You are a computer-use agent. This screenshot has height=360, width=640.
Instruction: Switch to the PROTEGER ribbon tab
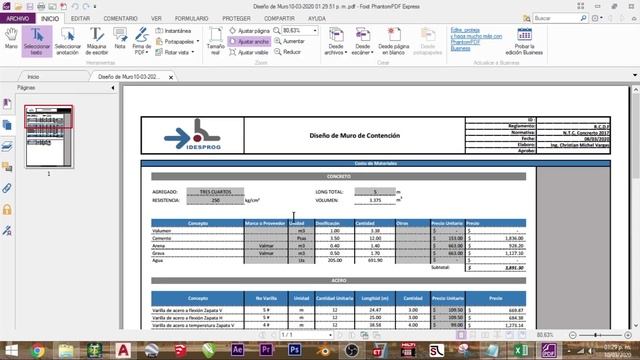(x=236, y=18)
